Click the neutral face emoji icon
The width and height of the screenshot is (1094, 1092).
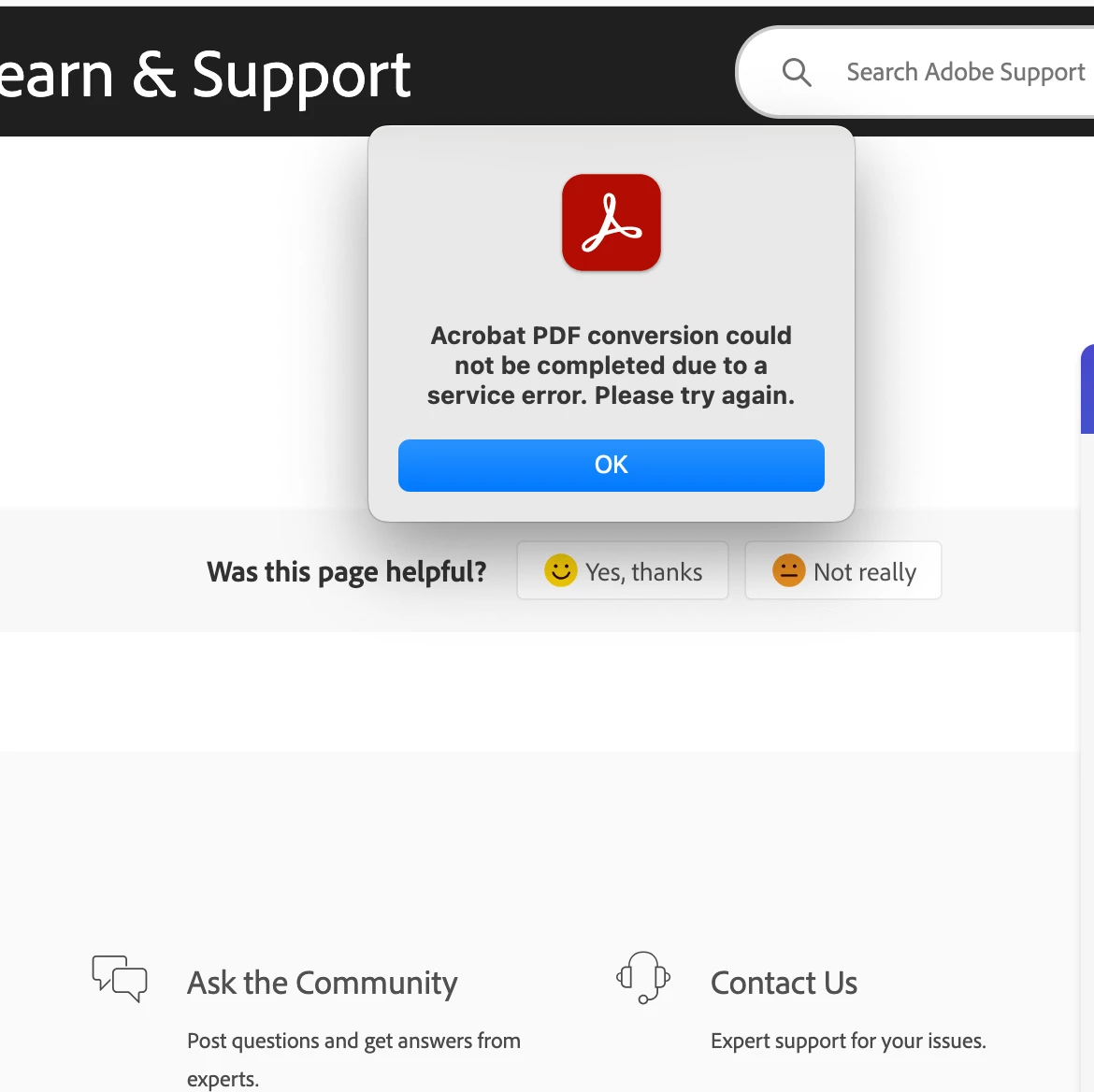(788, 570)
